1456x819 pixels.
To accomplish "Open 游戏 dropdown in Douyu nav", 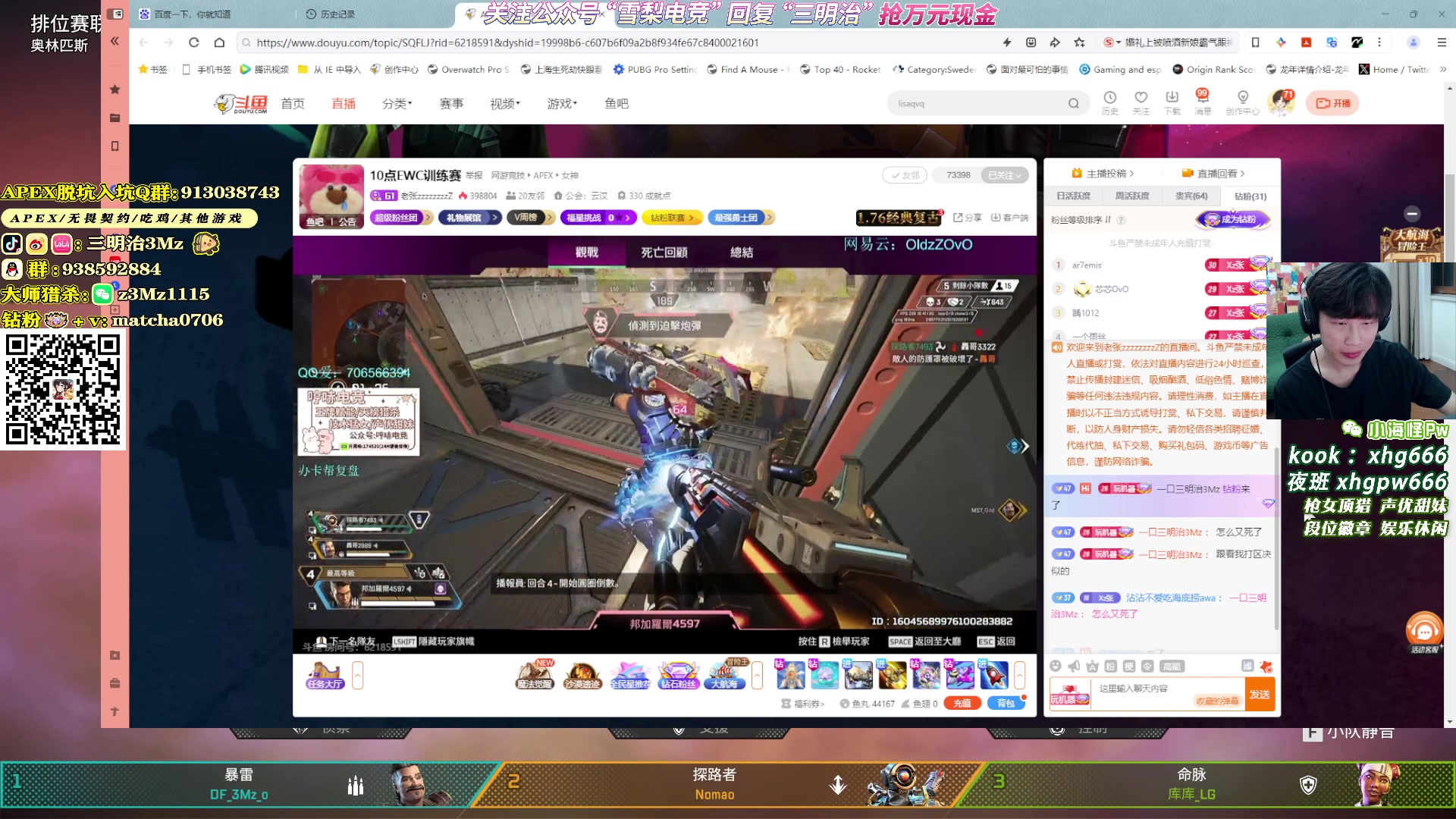I will click(562, 103).
